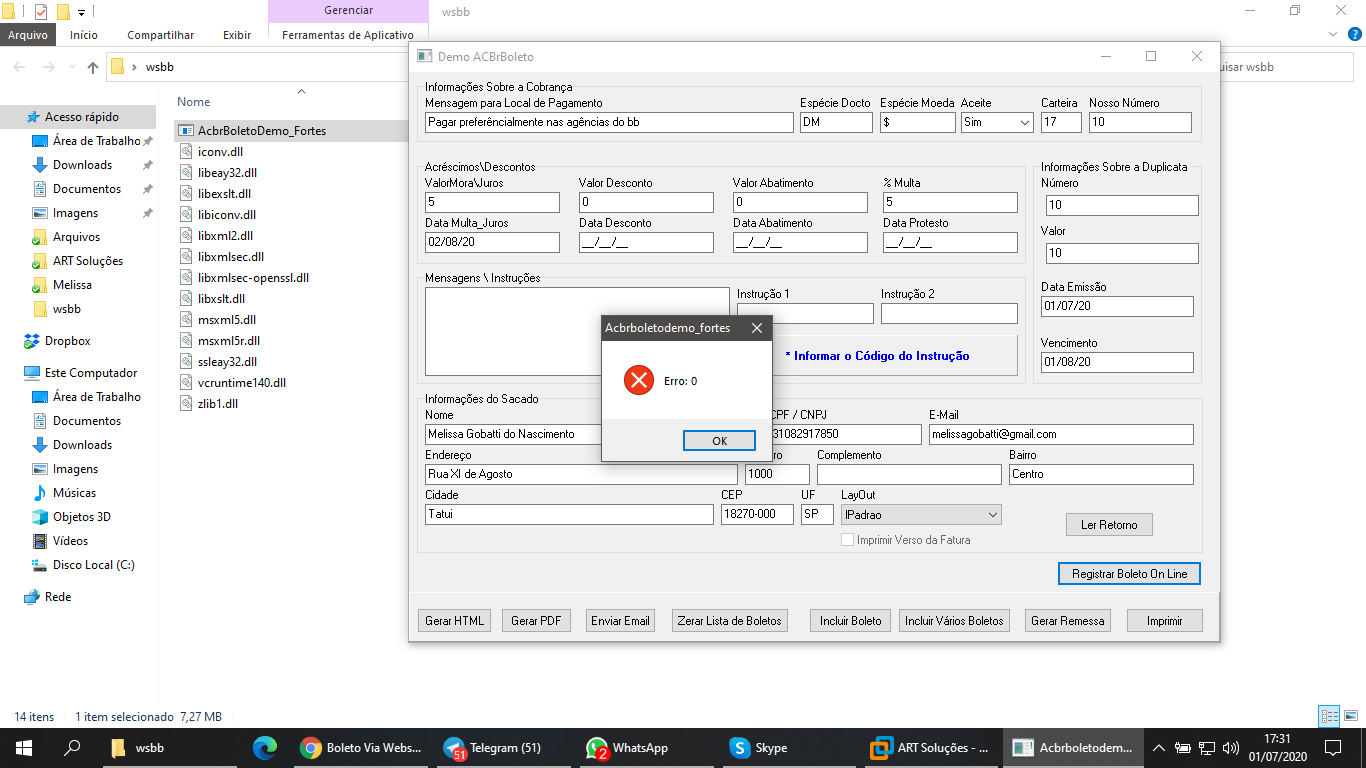The image size is (1366, 768).
Task: Click the Gerar HTML button
Action: point(454,621)
